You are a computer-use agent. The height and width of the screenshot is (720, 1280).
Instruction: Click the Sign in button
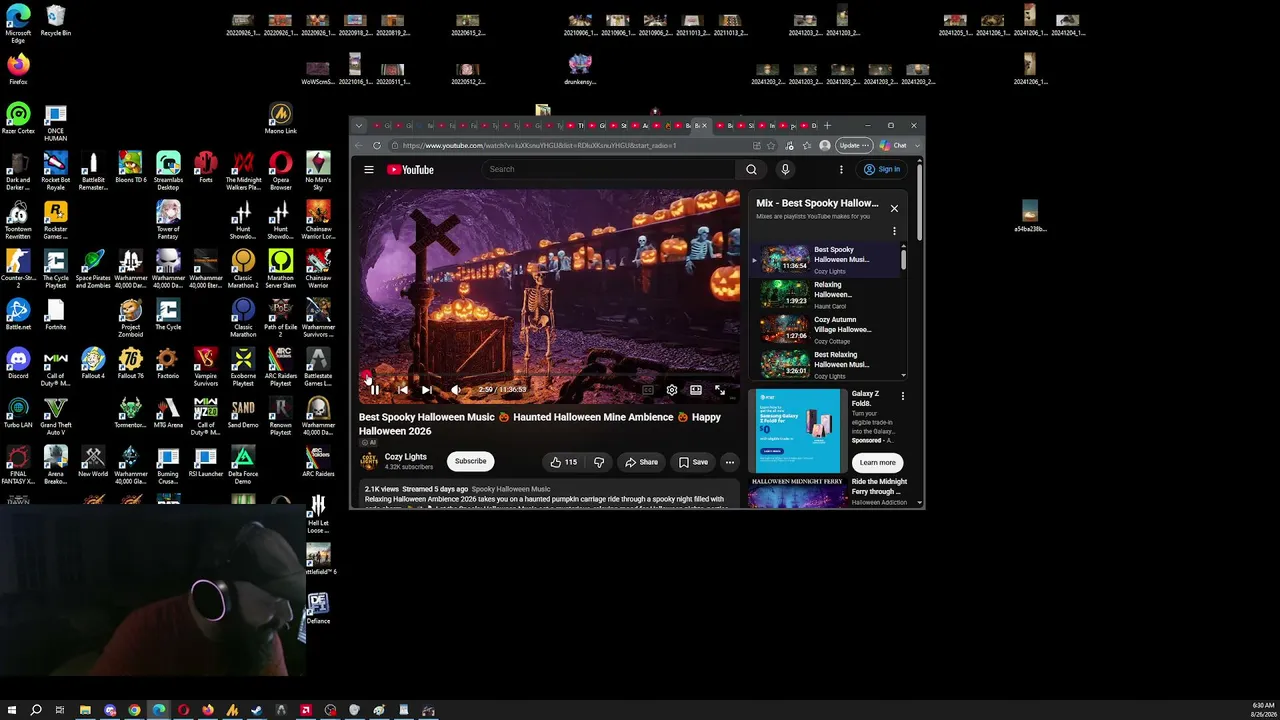pos(882,169)
